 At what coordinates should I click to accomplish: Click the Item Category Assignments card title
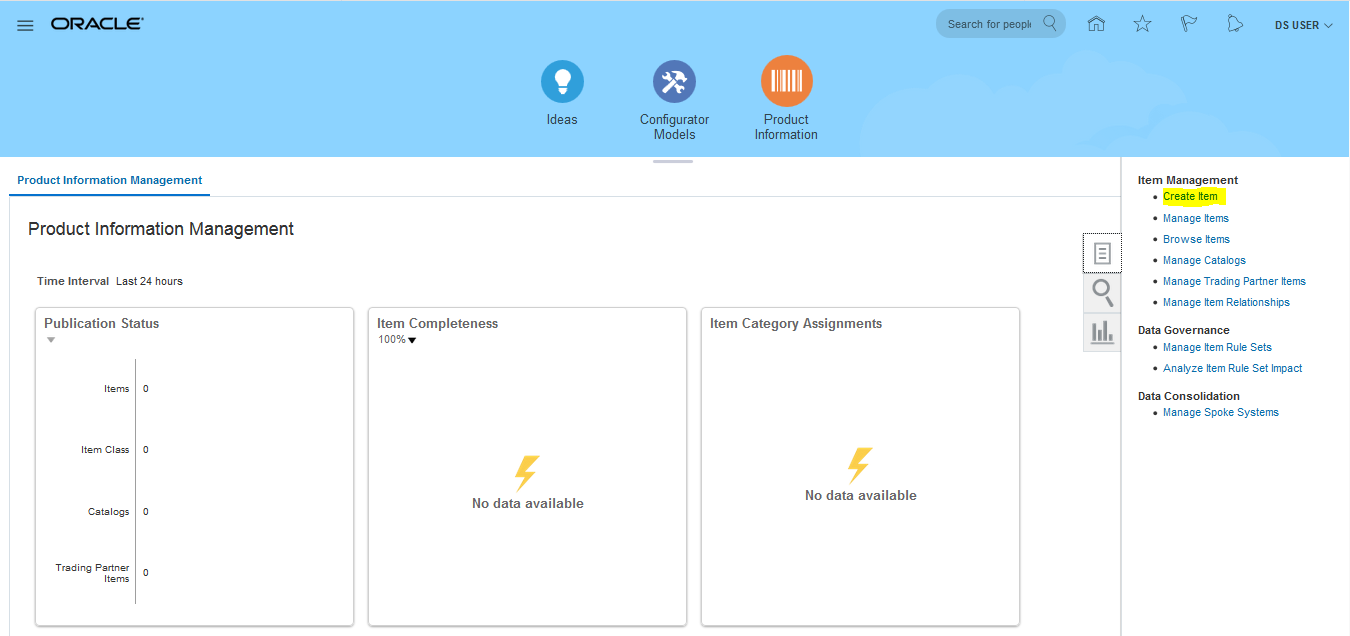(796, 323)
